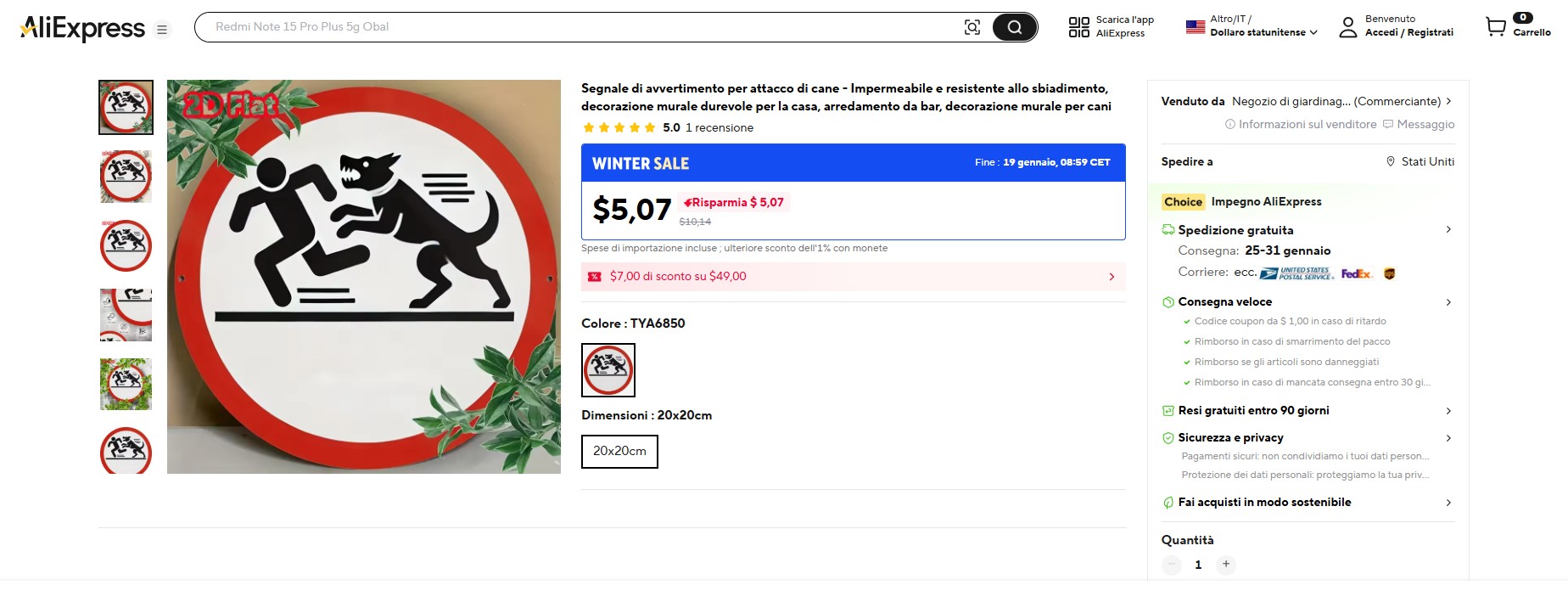Expand the Spedizione gratuita details

tap(1448, 230)
